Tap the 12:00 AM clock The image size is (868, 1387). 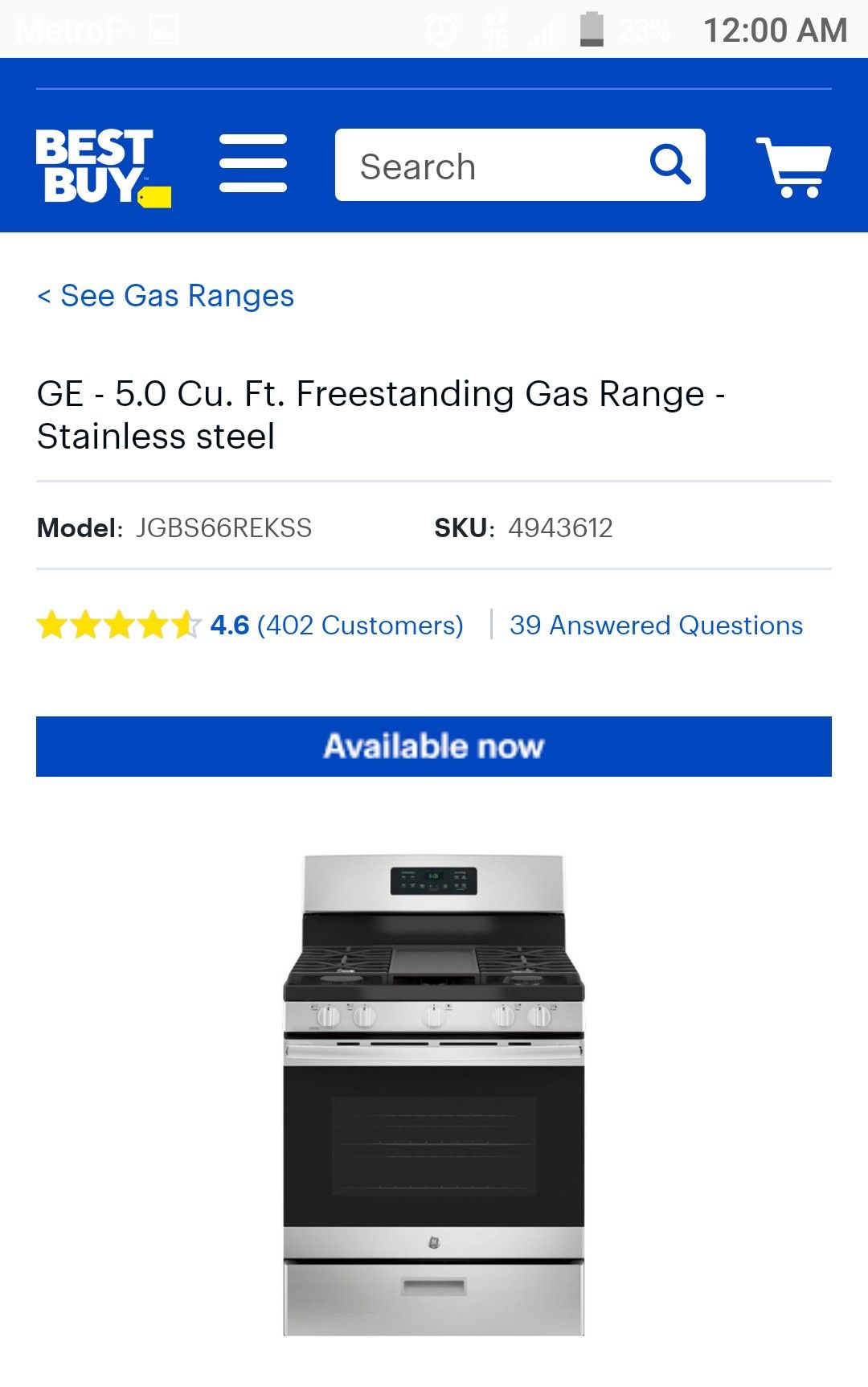point(775,31)
